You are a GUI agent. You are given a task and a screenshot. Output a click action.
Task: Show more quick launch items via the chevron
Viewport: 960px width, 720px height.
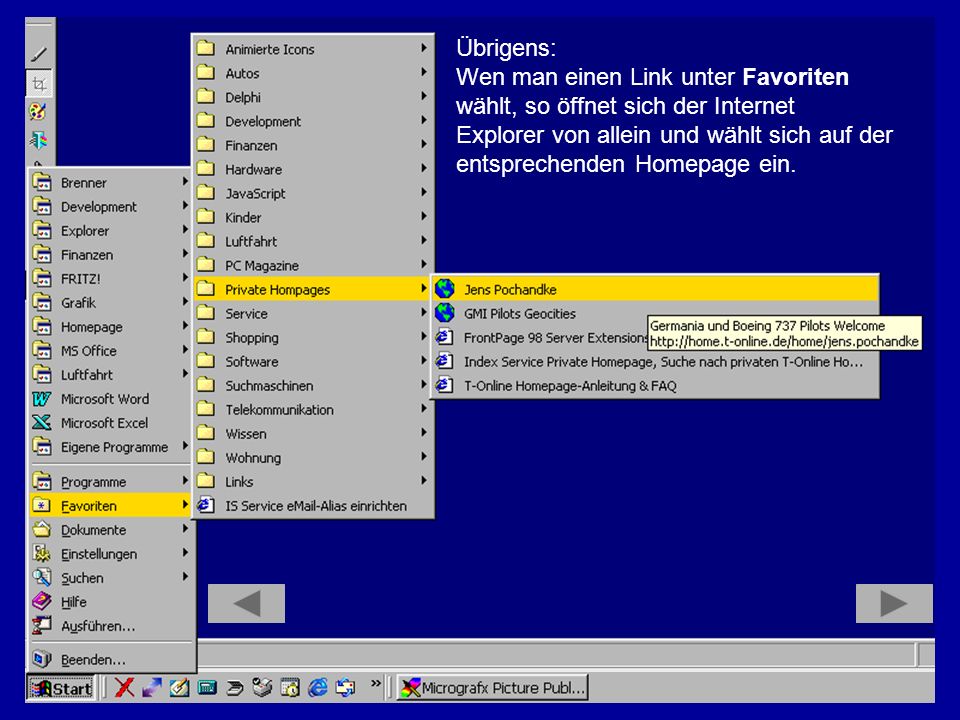[x=376, y=683]
